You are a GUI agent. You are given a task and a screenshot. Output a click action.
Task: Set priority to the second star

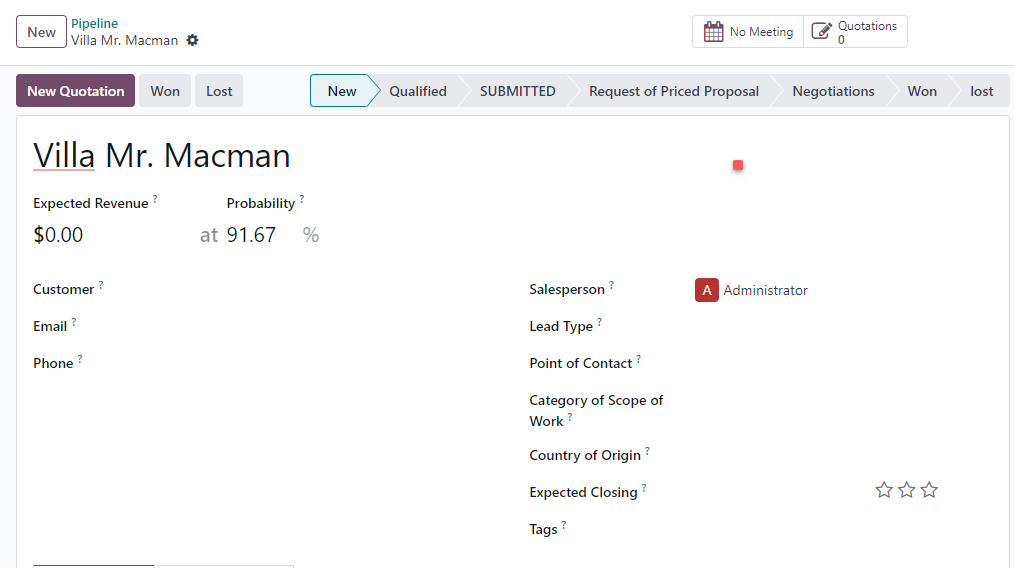coord(907,490)
